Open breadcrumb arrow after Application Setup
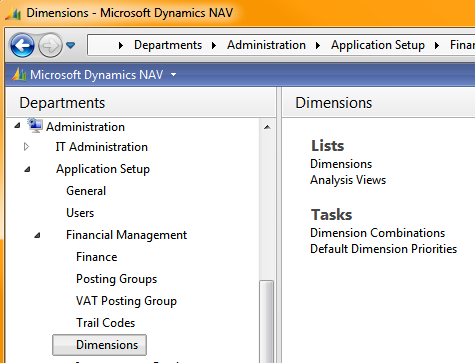Screen dimensions: 475x363 coord(437,45)
